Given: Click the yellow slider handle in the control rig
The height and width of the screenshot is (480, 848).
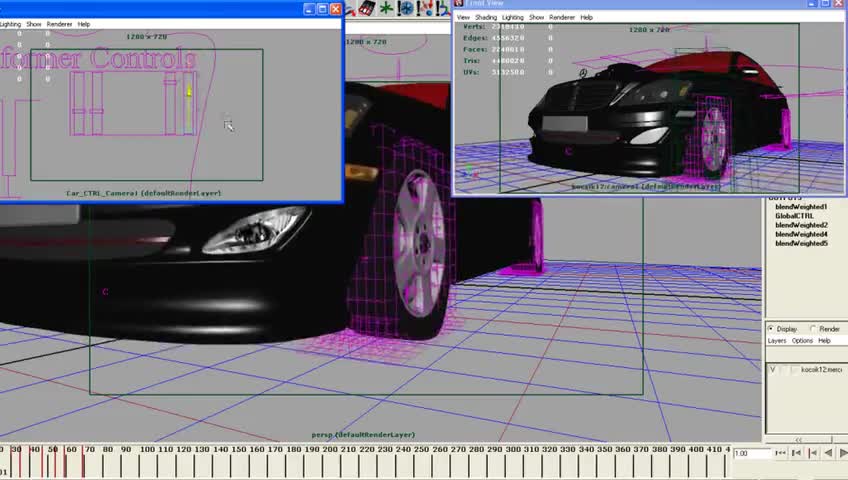Looking at the screenshot, I should pyautogui.click(x=189, y=92).
